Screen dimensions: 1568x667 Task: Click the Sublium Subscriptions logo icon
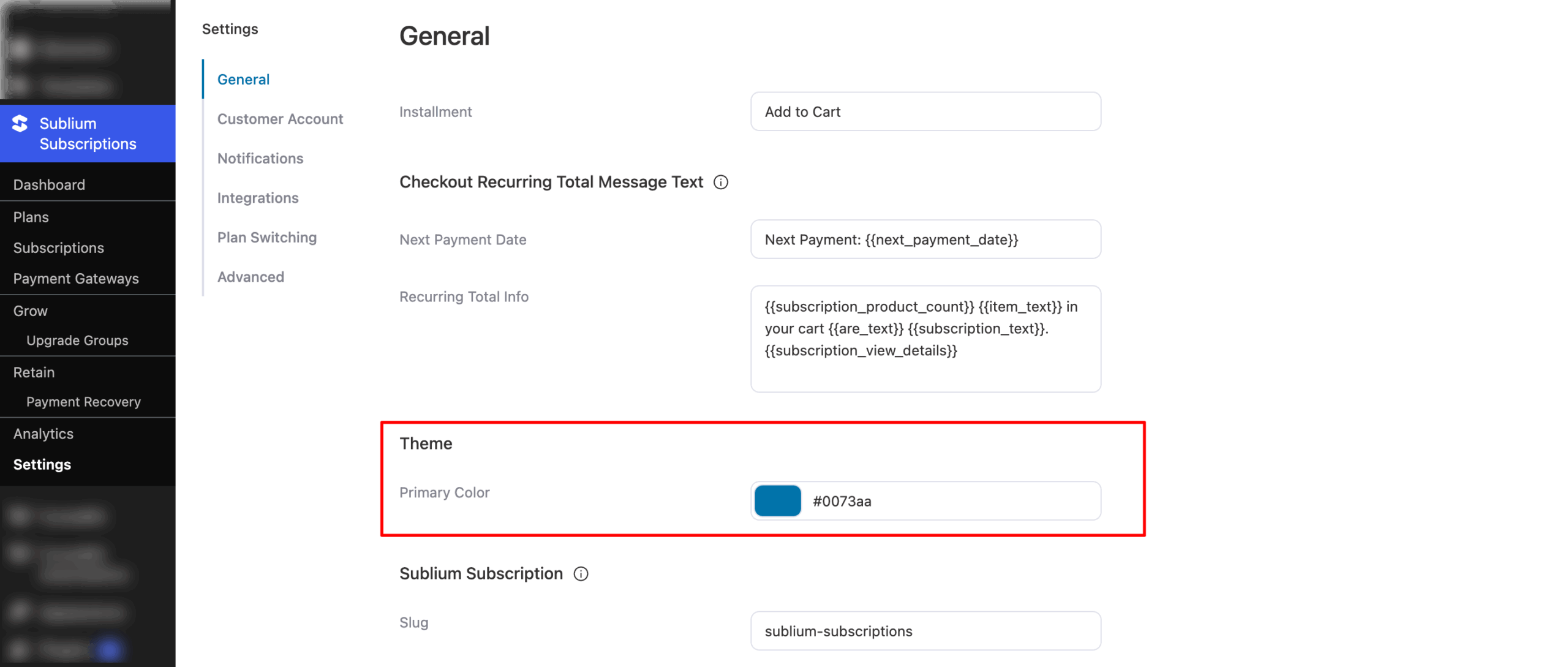(x=20, y=124)
